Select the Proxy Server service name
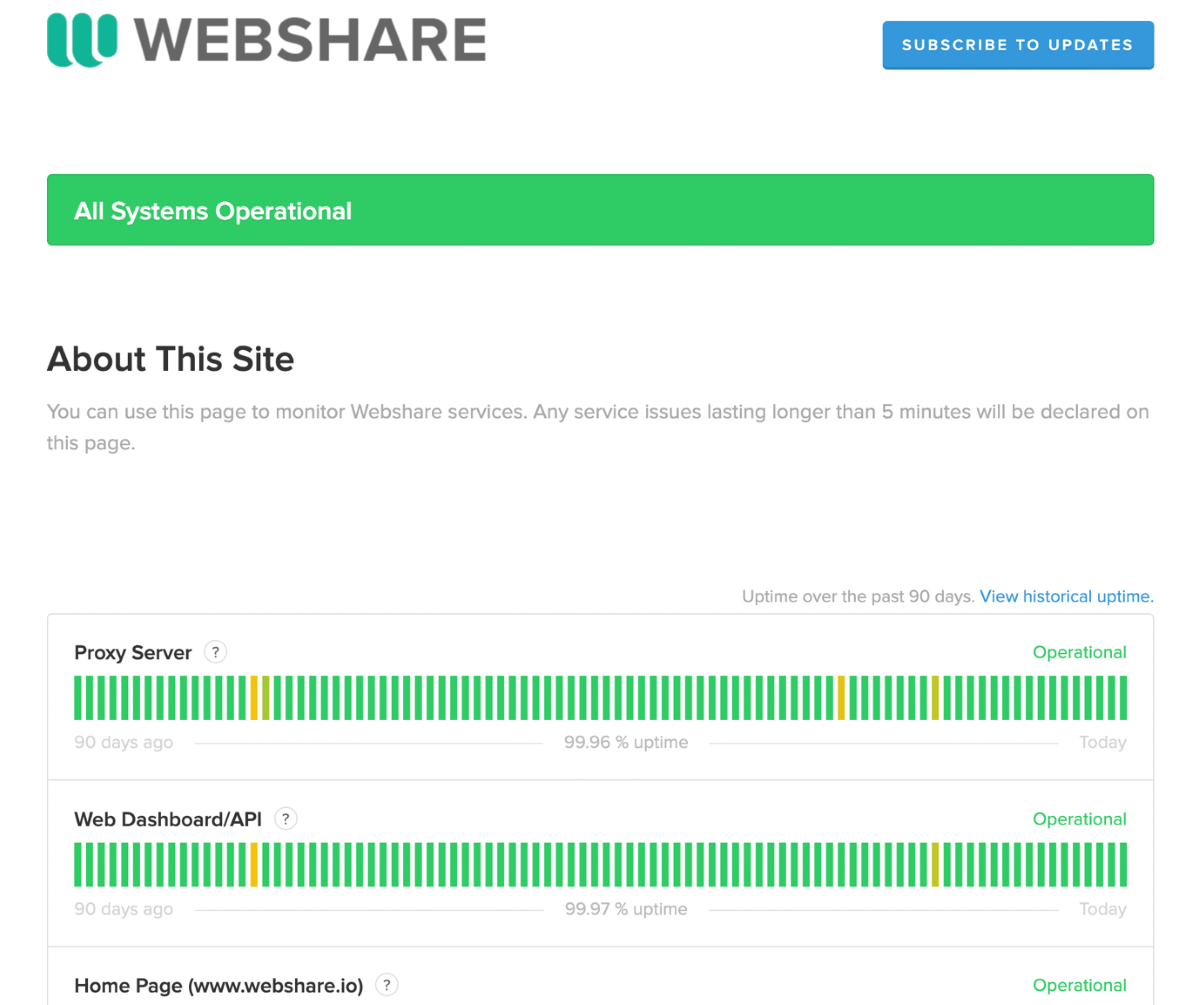Viewport: 1200px width, 1005px height. (x=133, y=652)
